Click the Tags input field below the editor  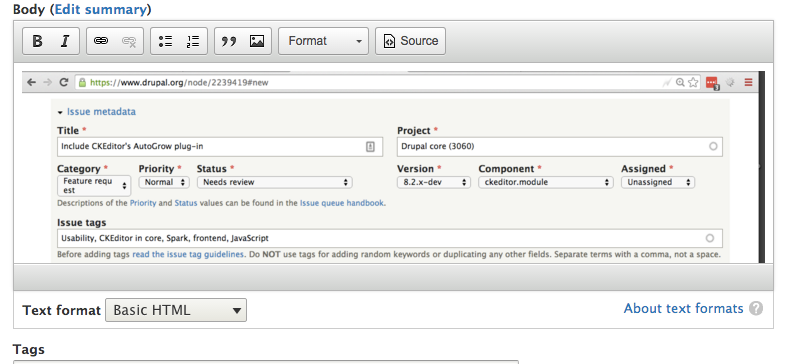266,362
